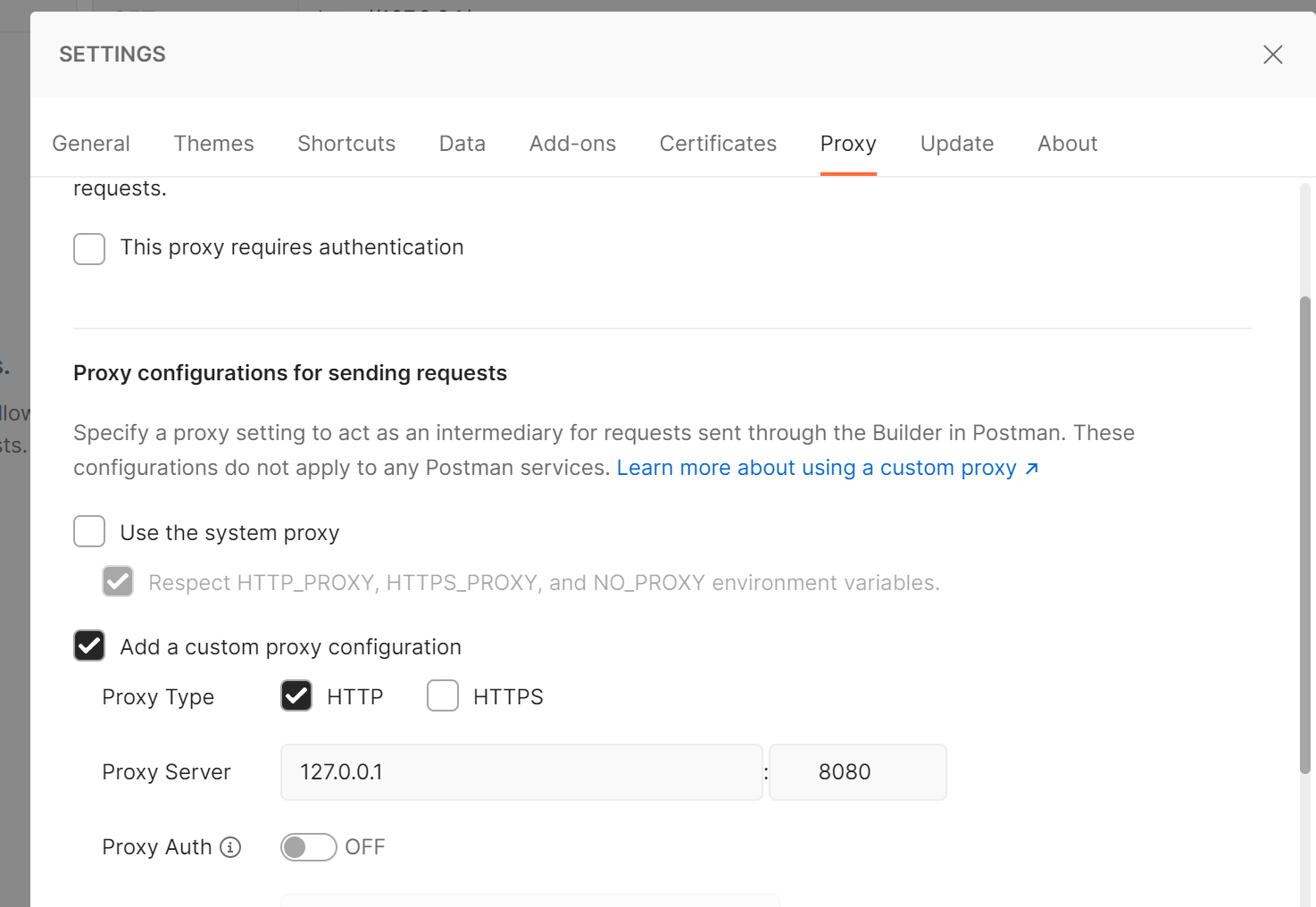Enable 'This proxy requires authentication' checkbox
This screenshot has width=1316, height=907.
(x=89, y=249)
